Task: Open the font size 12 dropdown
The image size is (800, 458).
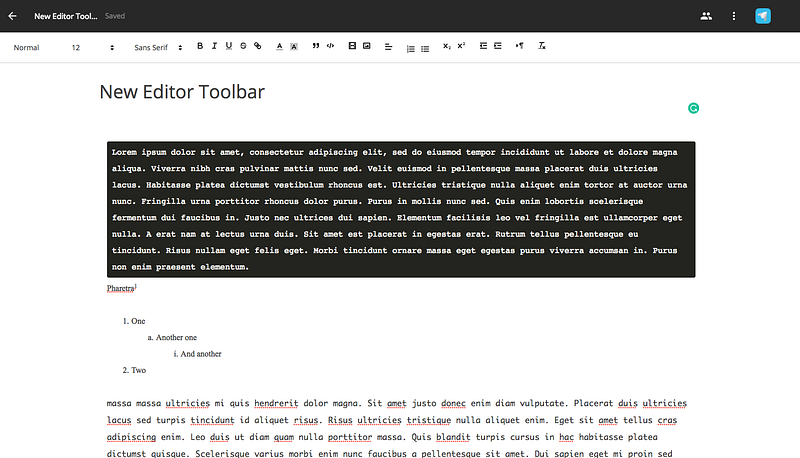Action: (x=92, y=47)
